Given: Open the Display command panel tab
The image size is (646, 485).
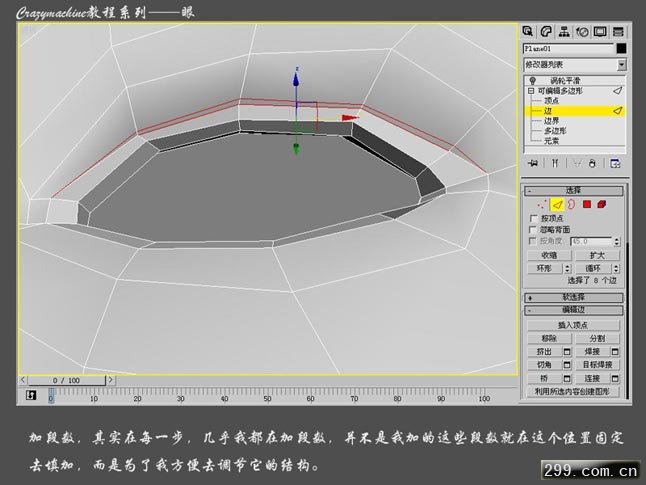Looking at the screenshot, I should (x=600, y=31).
